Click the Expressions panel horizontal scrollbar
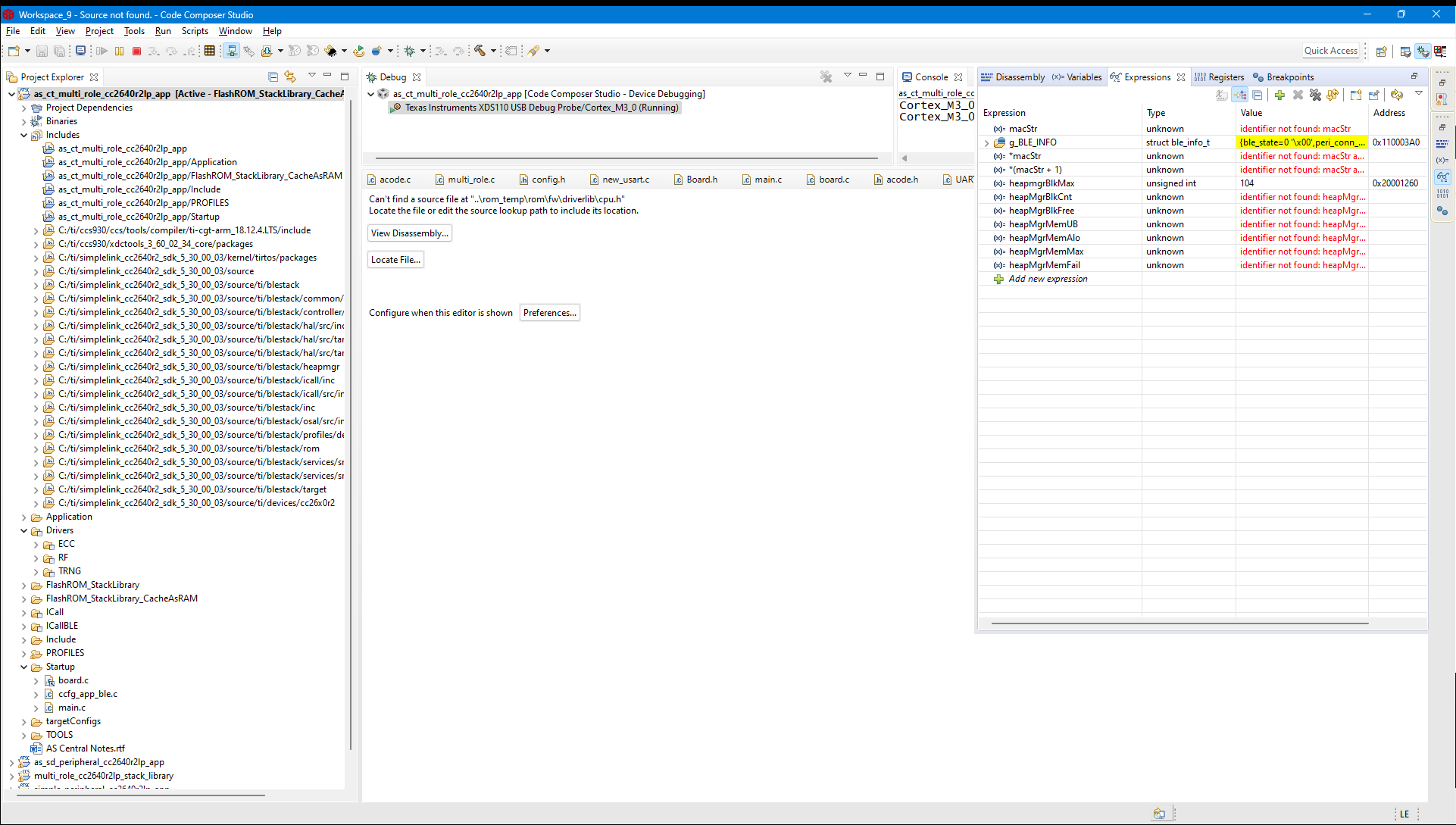This screenshot has height=825, width=1456. pyautogui.click(x=1179, y=623)
